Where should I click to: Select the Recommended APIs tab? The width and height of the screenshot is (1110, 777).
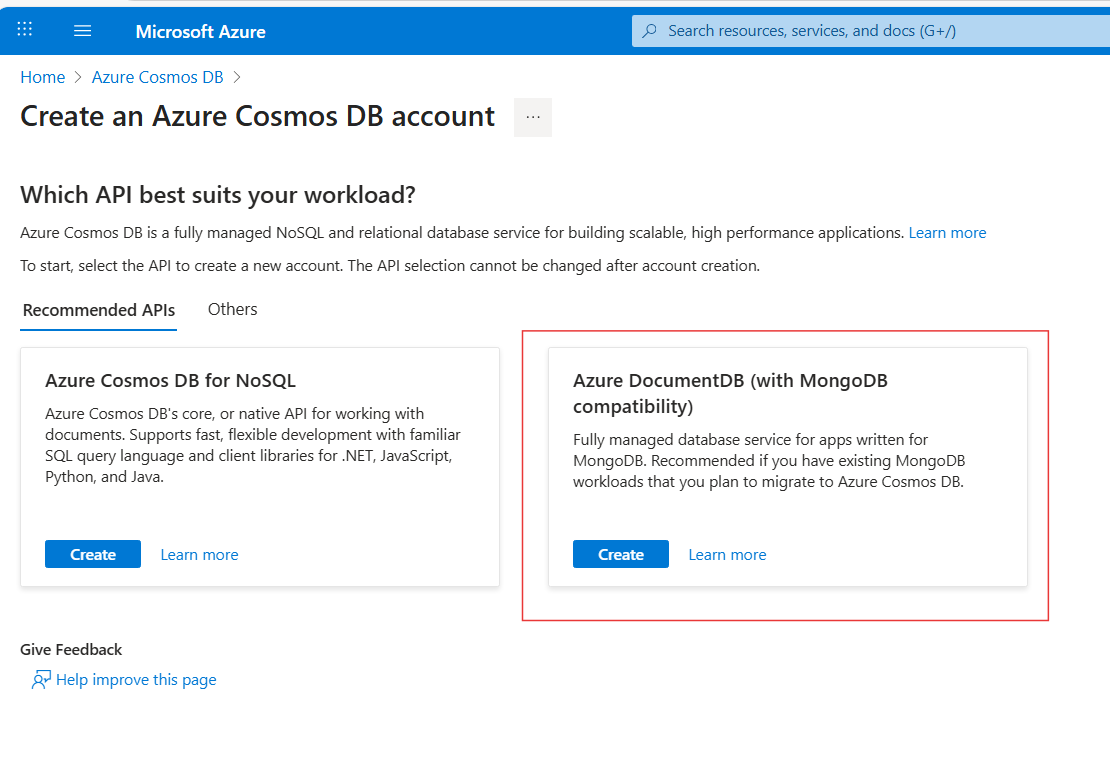(x=99, y=310)
